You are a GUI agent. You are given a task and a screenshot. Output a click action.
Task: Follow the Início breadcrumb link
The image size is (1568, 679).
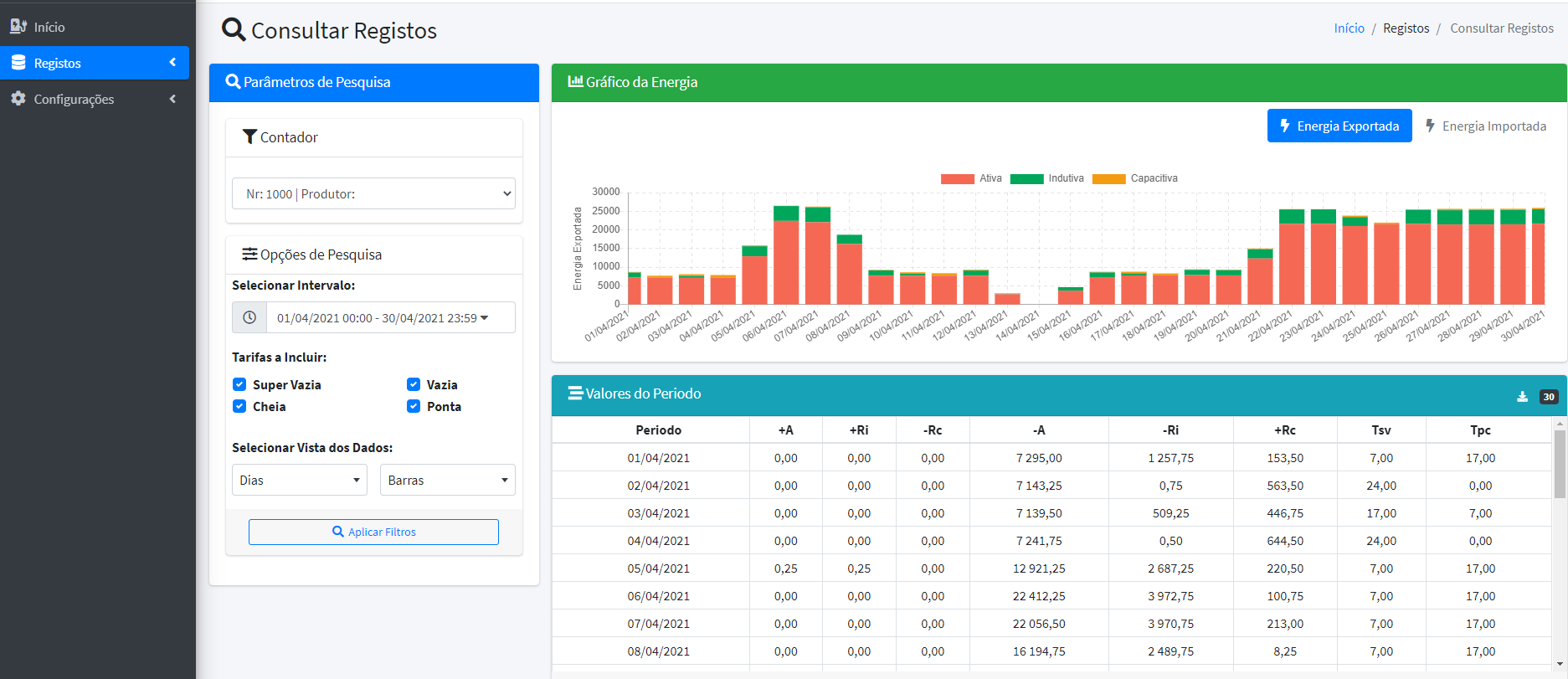tap(1349, 28)
